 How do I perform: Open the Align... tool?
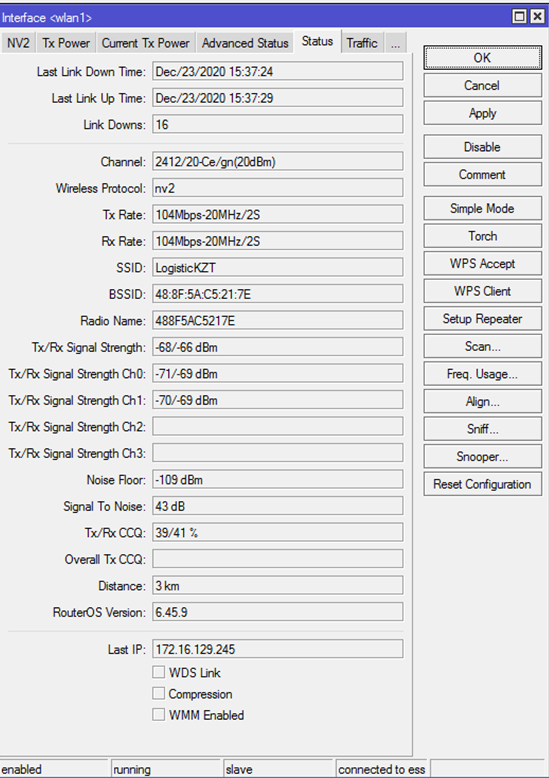pyautogui.click(x=482, y=402)
